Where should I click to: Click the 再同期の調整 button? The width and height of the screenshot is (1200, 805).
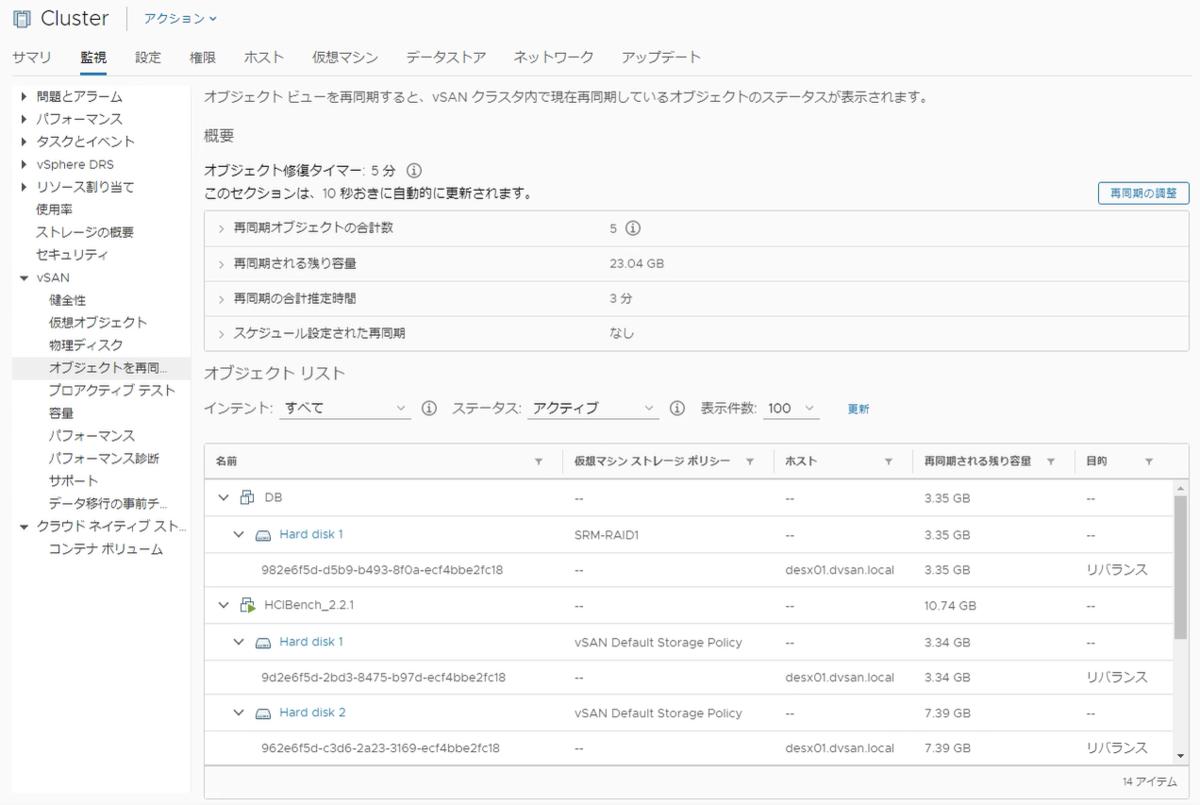pyautogui.click(x=1143, y=193)
